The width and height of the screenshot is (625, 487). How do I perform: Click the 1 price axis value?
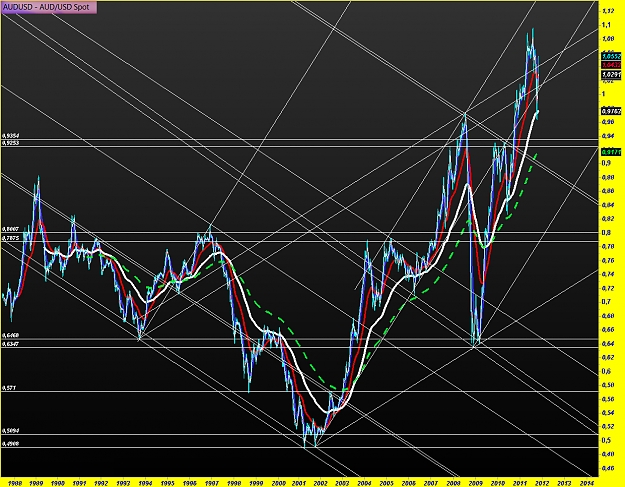point(603,94)
